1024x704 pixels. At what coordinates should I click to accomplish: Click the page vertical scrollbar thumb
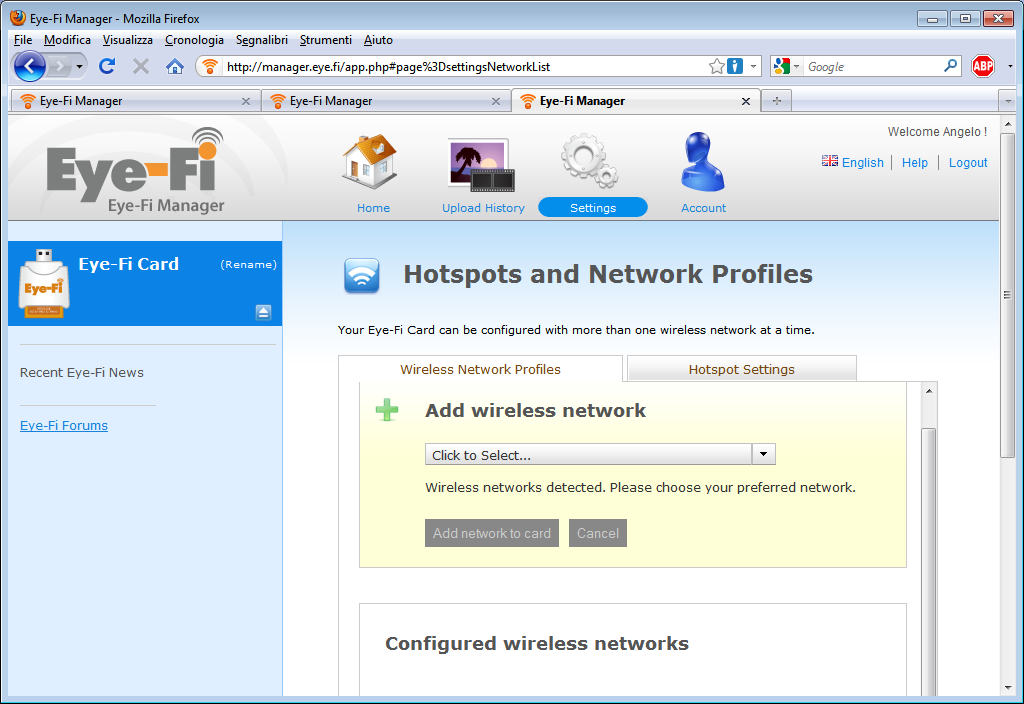[x=1007, y=295]
